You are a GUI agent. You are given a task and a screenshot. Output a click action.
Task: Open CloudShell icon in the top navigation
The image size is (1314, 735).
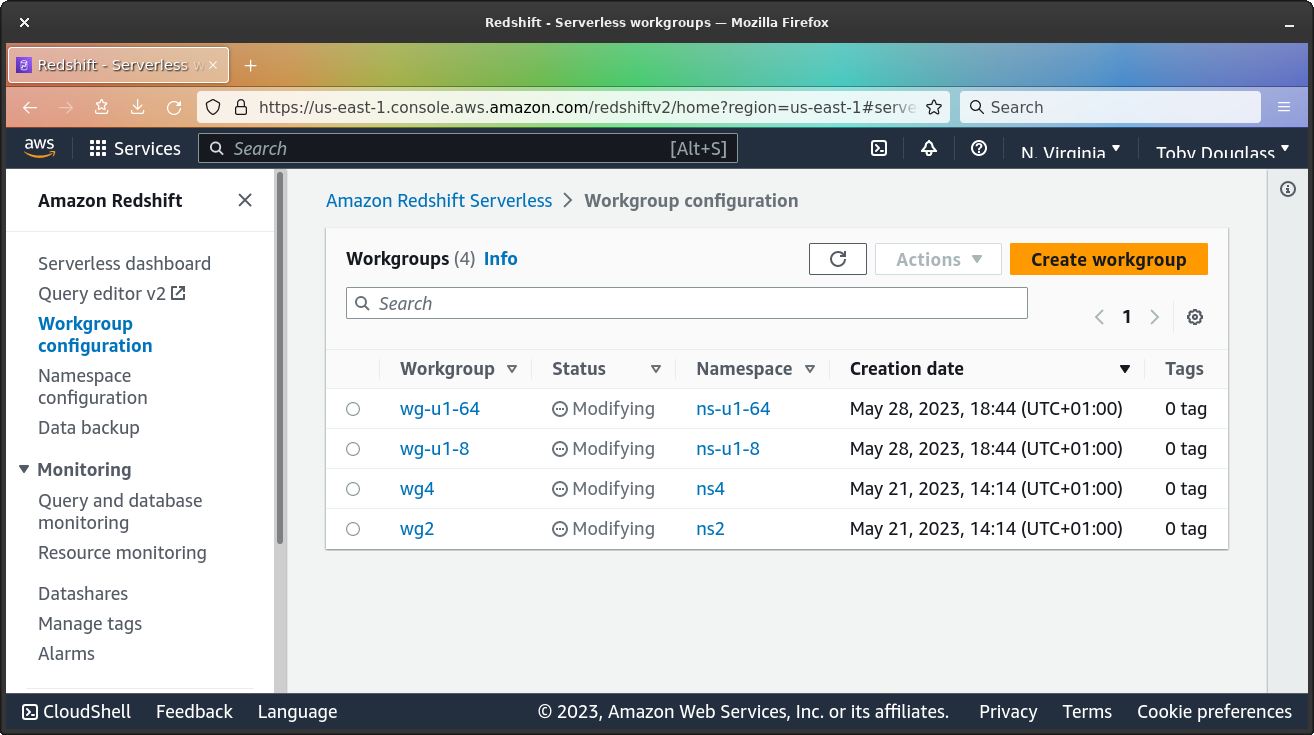(x=879, y=148)
